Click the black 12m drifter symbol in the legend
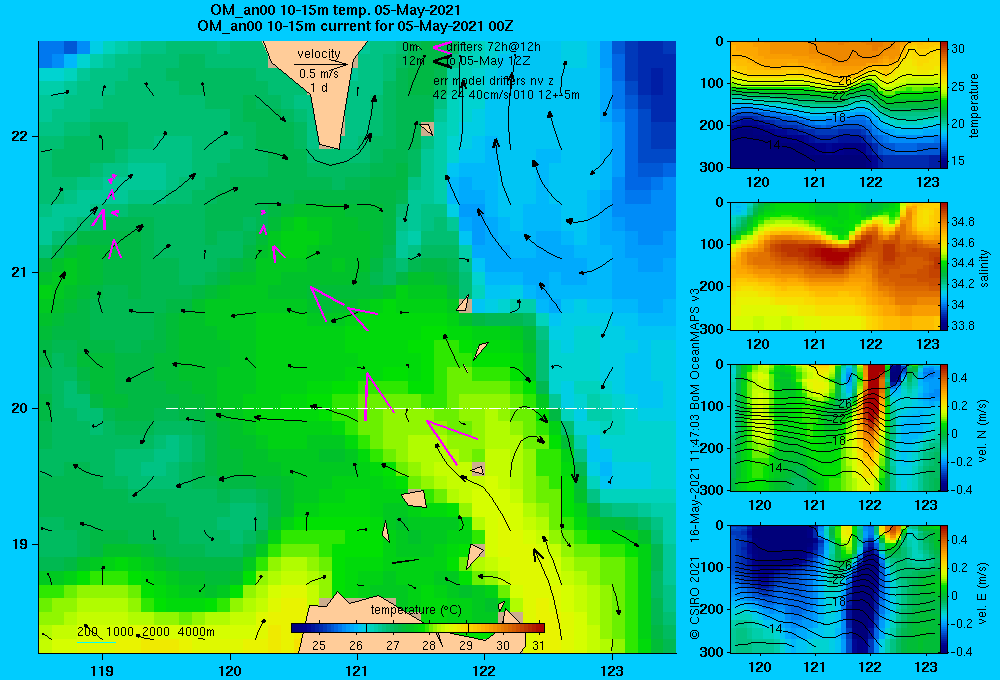Screen dimensions: 1000x680 pos(441,61)
